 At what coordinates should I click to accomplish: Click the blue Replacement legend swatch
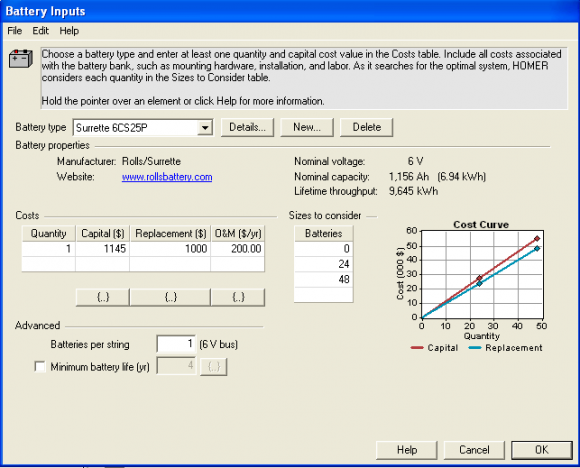click(x=475, y=348)
